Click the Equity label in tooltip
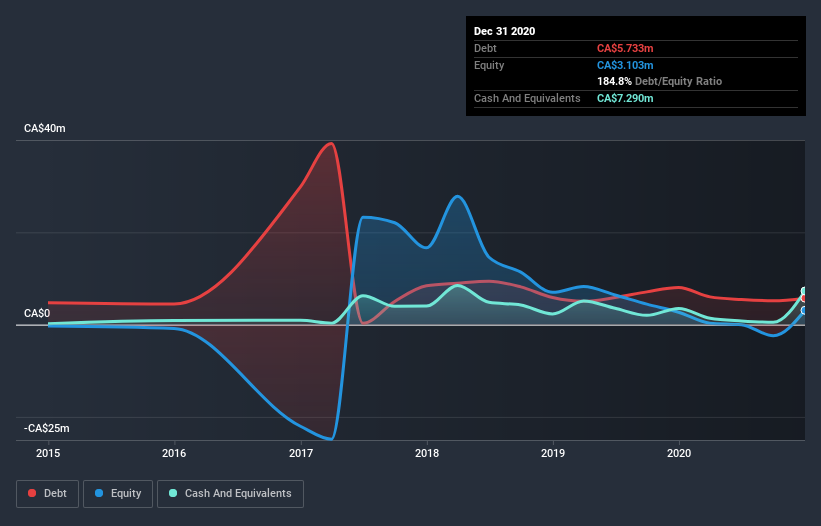The height and width of the screenshot is (526, 821). [489, 65]
